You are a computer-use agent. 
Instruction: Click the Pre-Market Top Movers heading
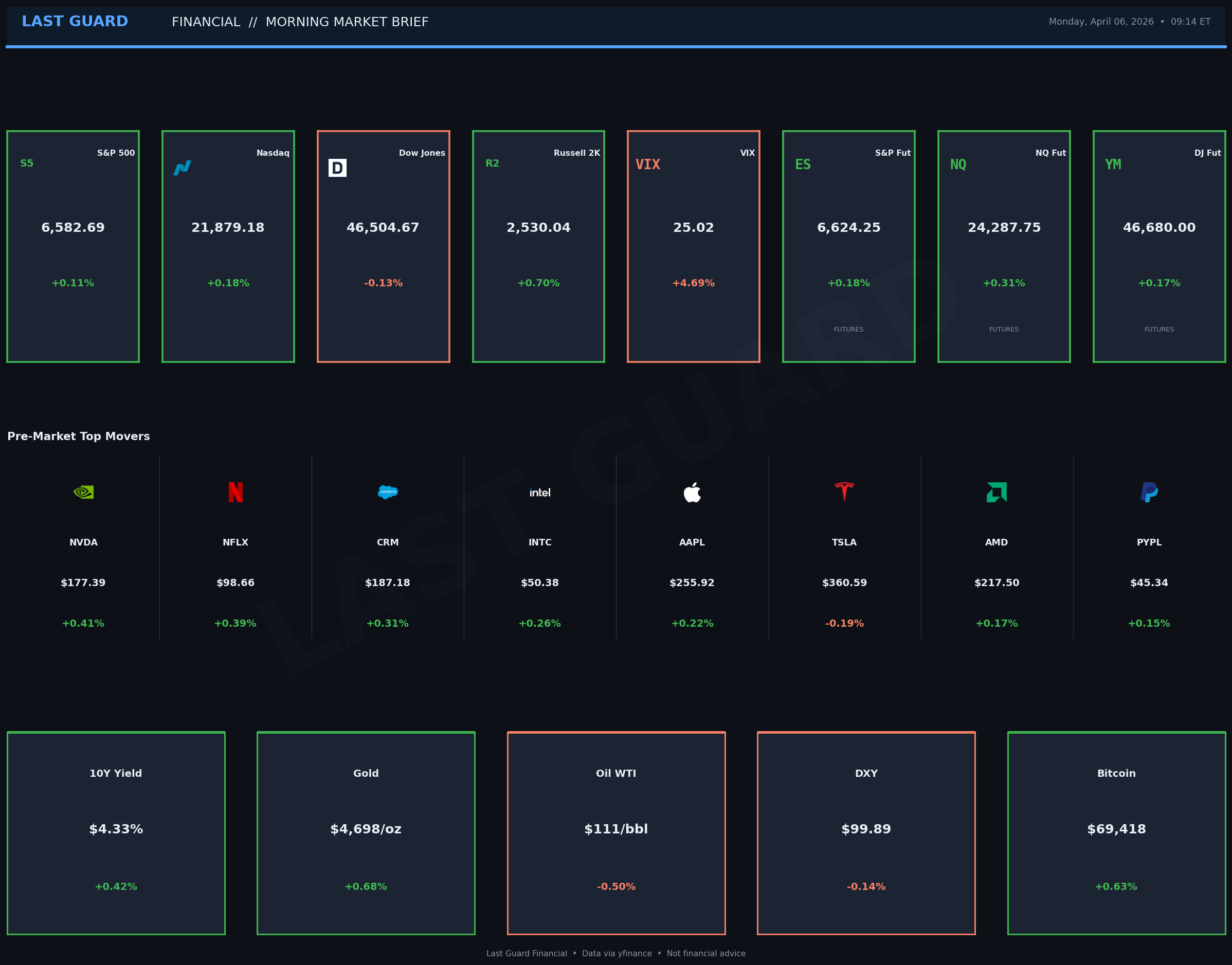(x=79, y=436)
